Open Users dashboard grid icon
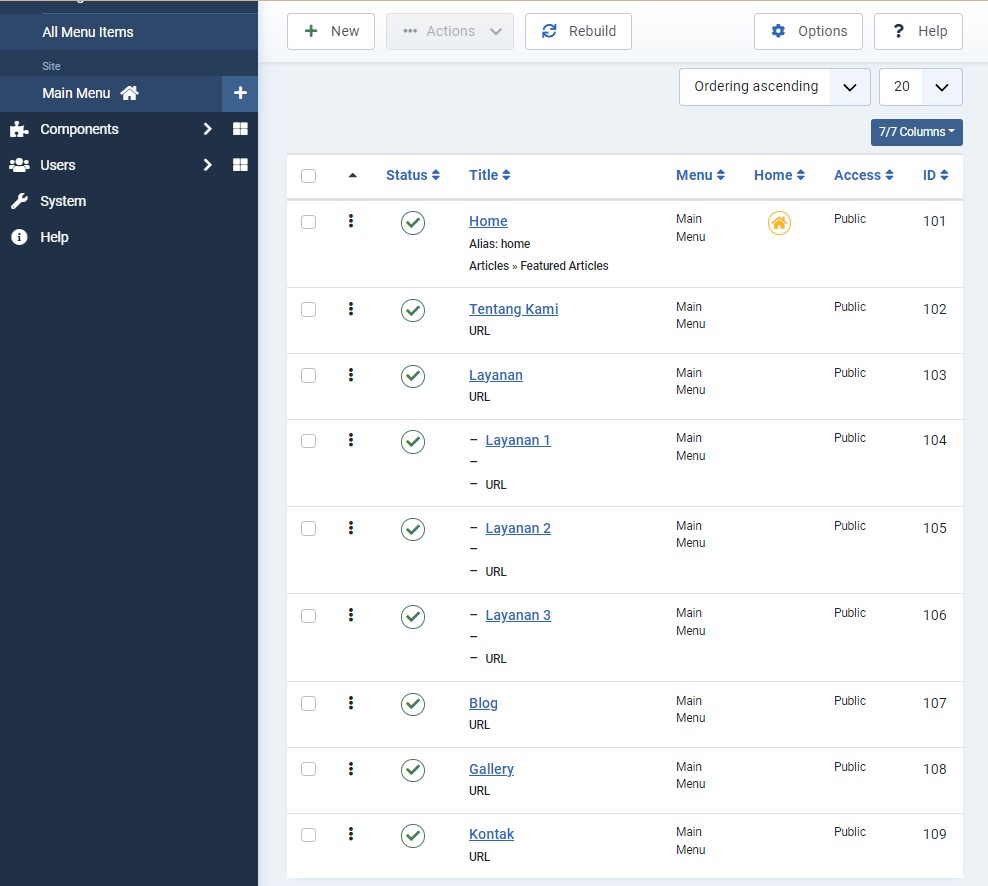The height and width of the screenshot is (886, 988). pos(240,165)
